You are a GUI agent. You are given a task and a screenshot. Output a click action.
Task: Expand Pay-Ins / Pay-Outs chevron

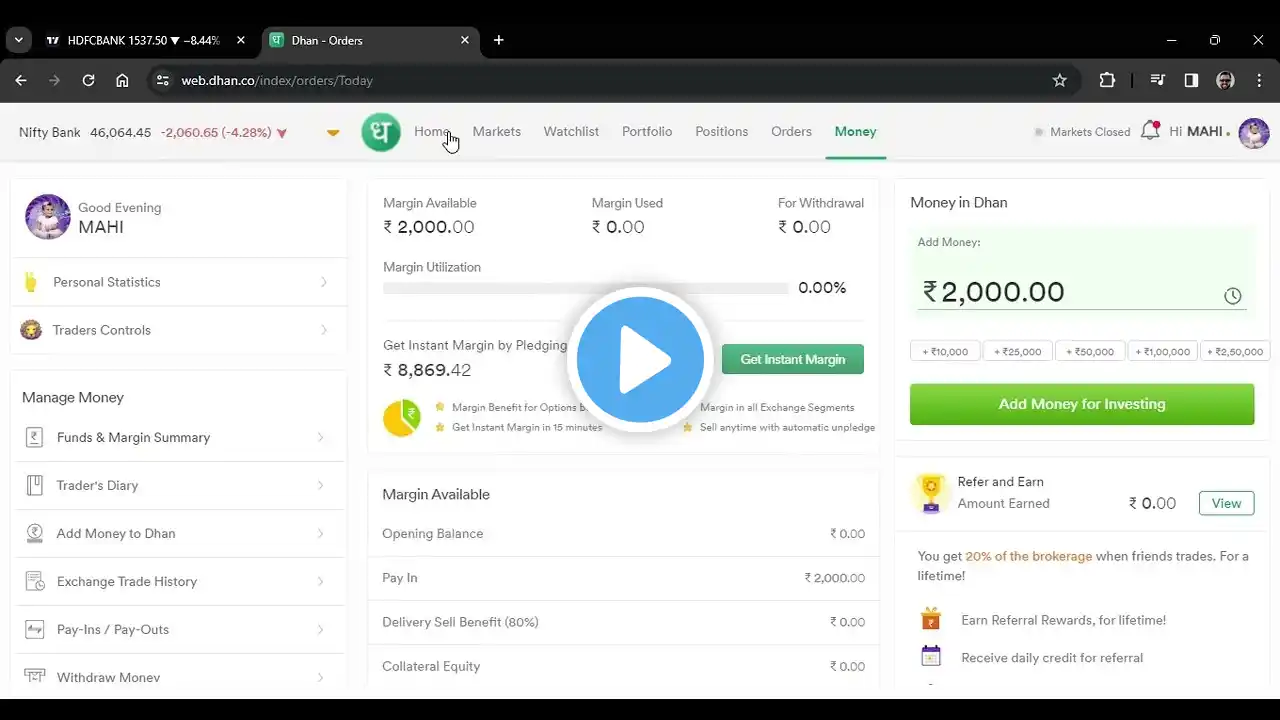tap(320, 629)
